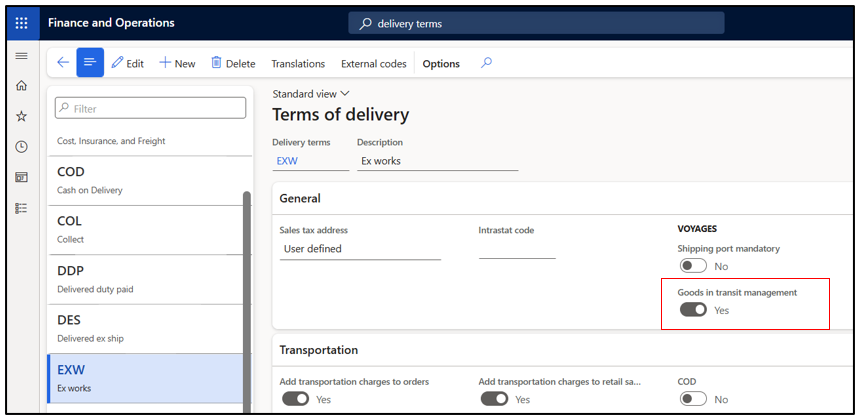Open Translations
This screenshot has height=415, width=856.
(x=298, y=64)
